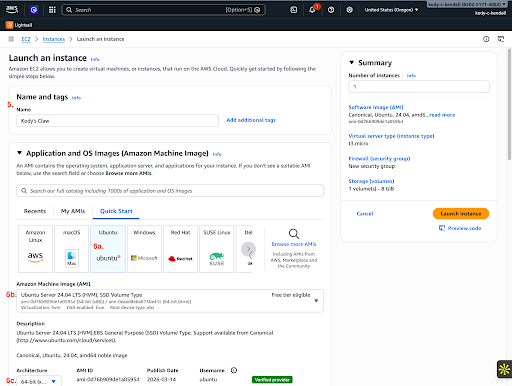Open Info link beside Application and OS Images
This screenshot has height=386, width=512.
217,154
